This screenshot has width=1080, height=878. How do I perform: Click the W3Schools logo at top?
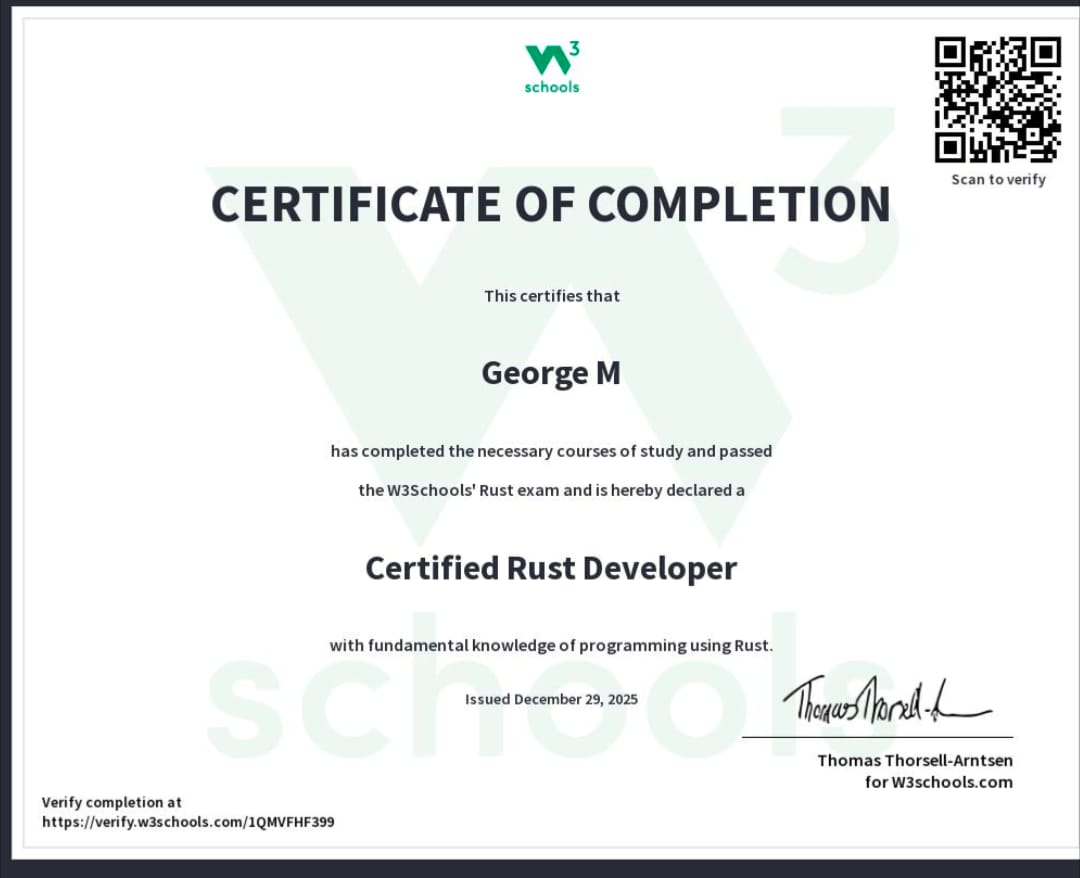coord(552,67)
